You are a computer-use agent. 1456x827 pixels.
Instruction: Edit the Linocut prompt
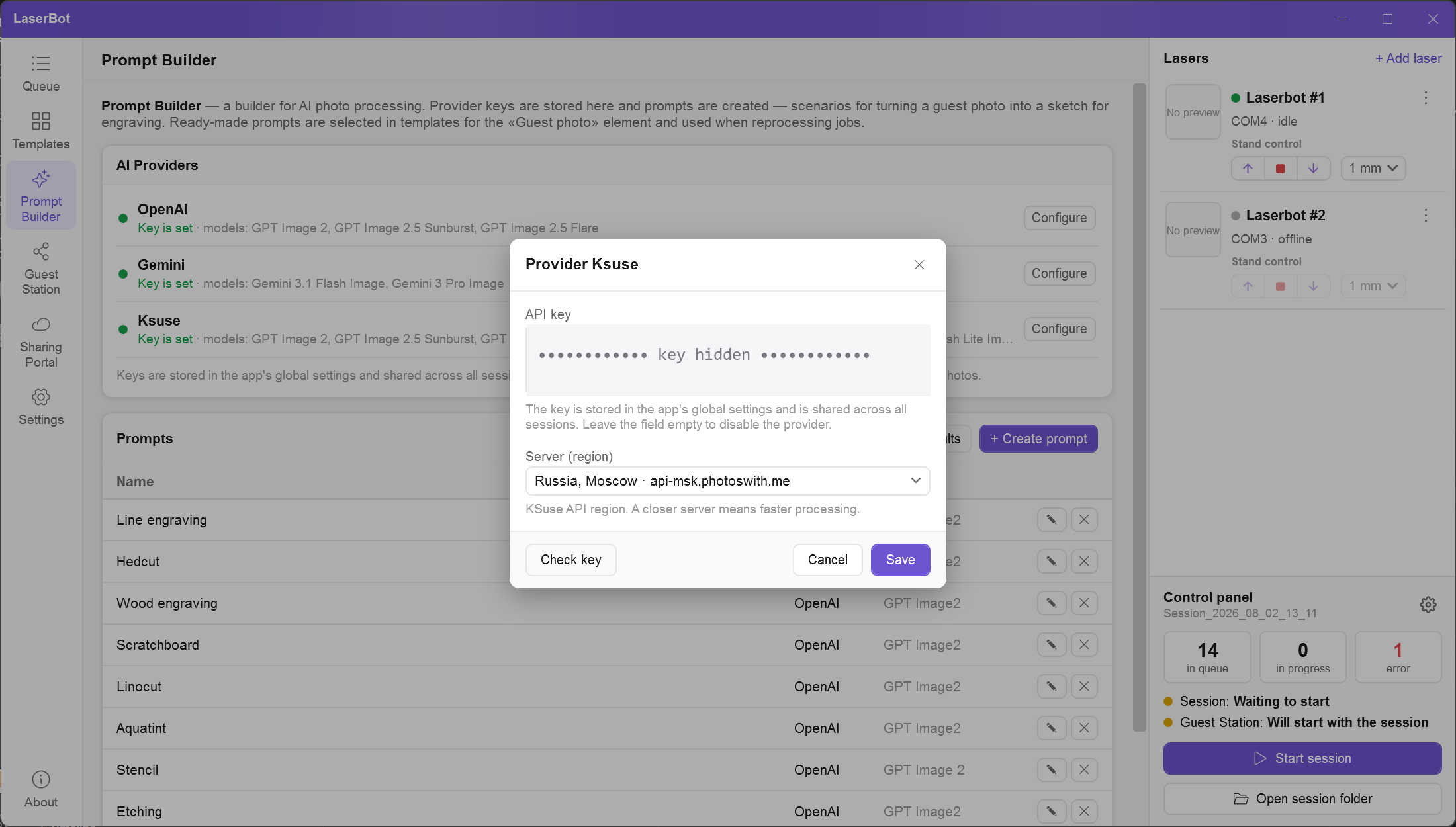(1051, 687)
